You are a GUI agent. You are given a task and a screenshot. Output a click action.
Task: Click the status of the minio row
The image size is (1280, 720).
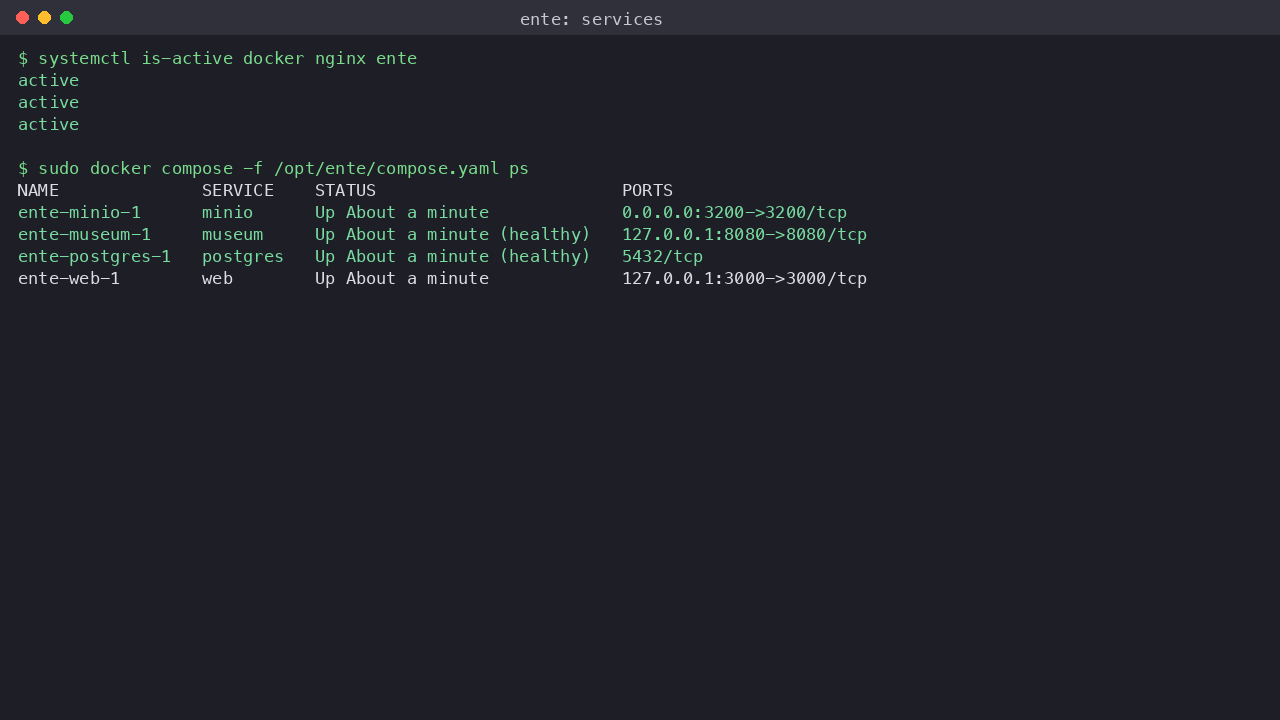point(402,212)
